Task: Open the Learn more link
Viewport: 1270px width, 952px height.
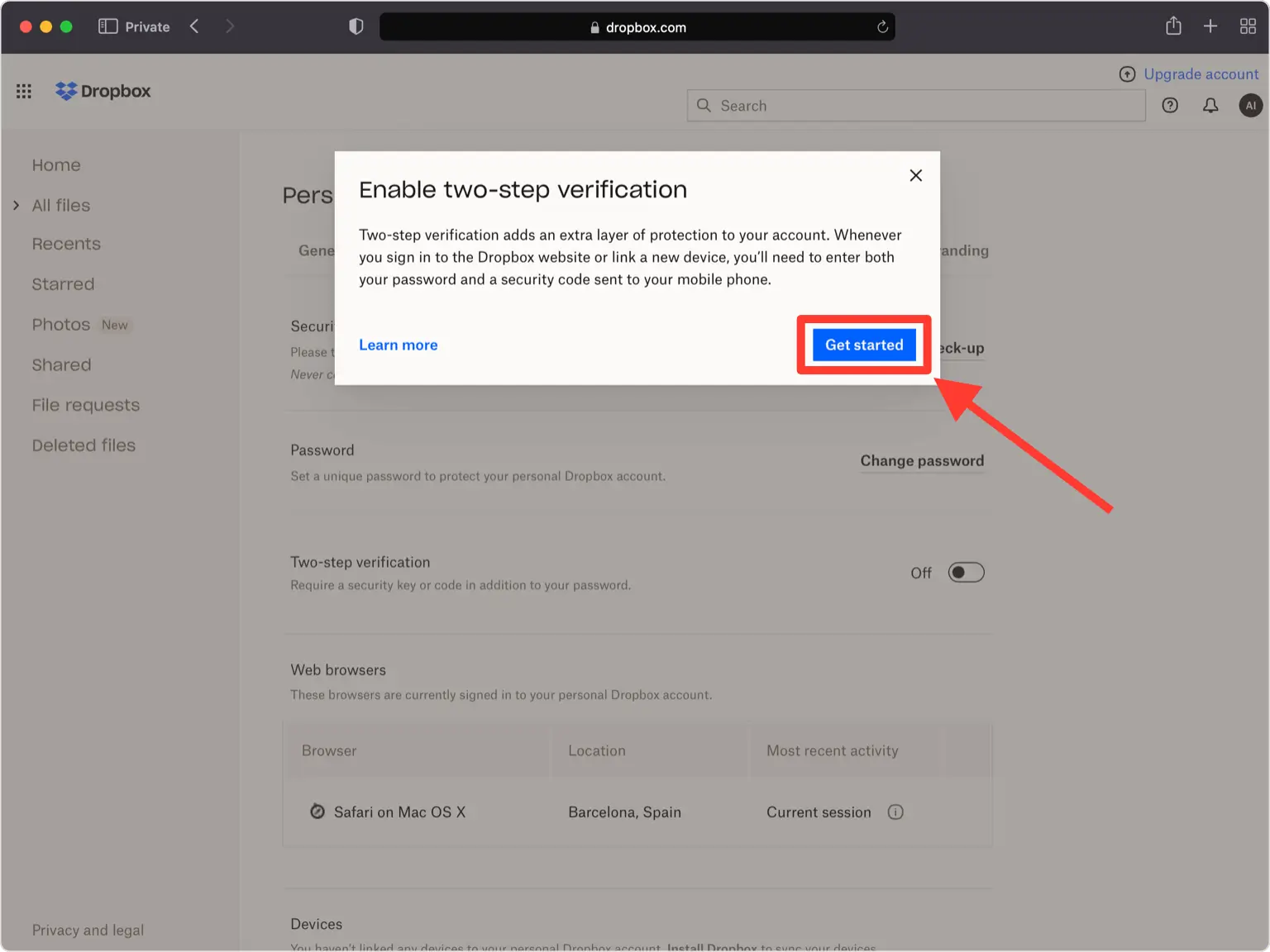Action: coord(399,345)
